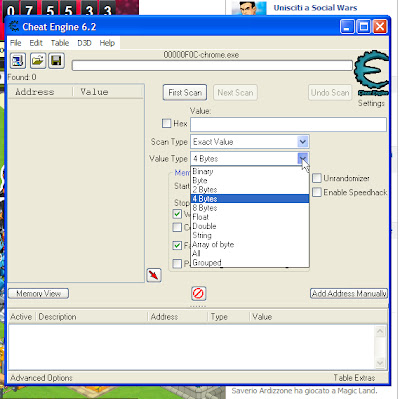Click the First Scan button
Image resolution: width=400 pixels, height=399 pixels.
[x=185, y=92]
